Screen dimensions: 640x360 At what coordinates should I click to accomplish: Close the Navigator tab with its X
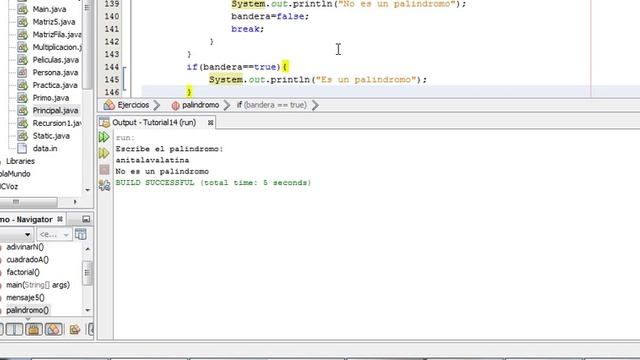click(x=60, y=219)
